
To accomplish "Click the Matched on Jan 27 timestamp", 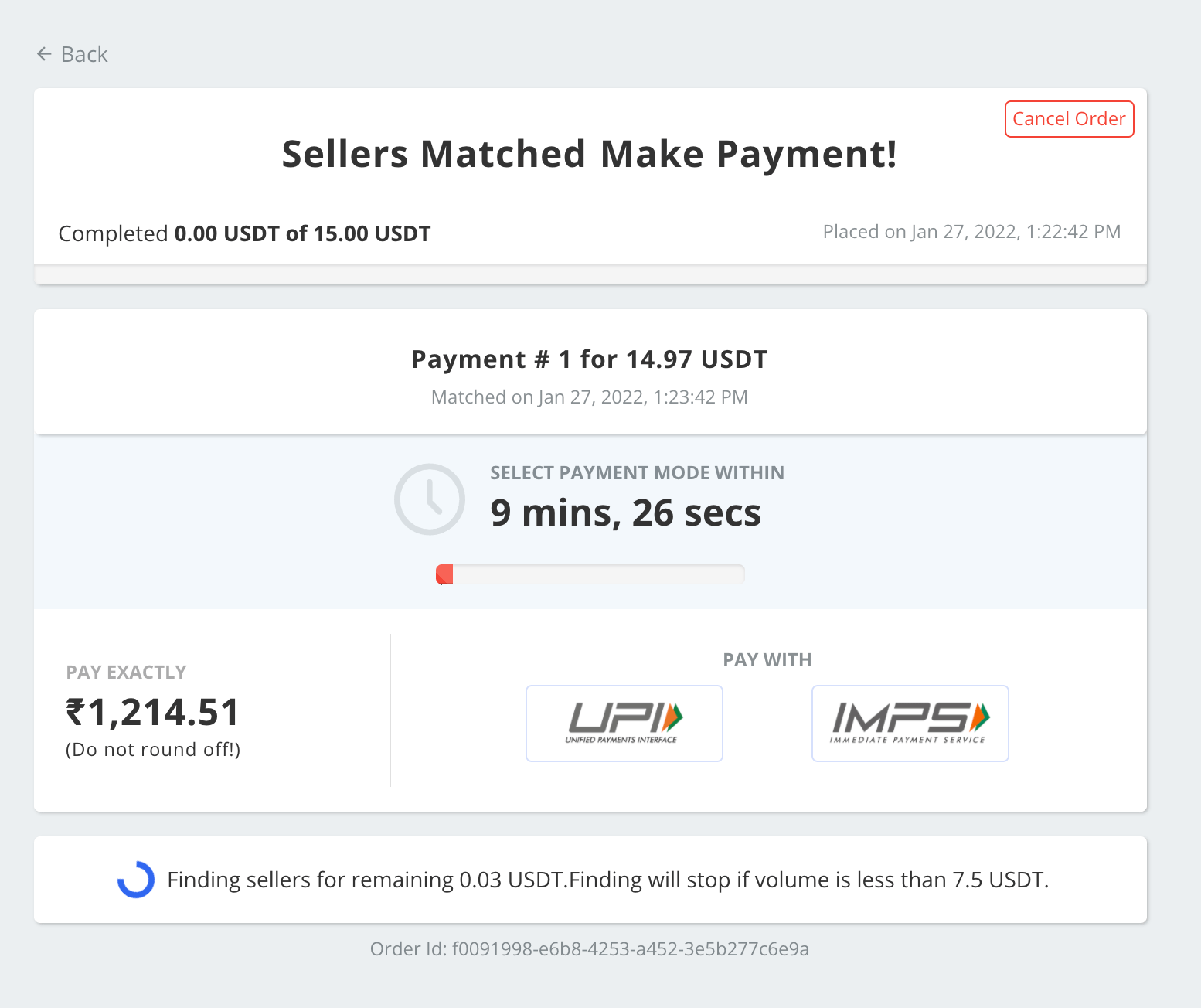I will (x=590, y=397).
